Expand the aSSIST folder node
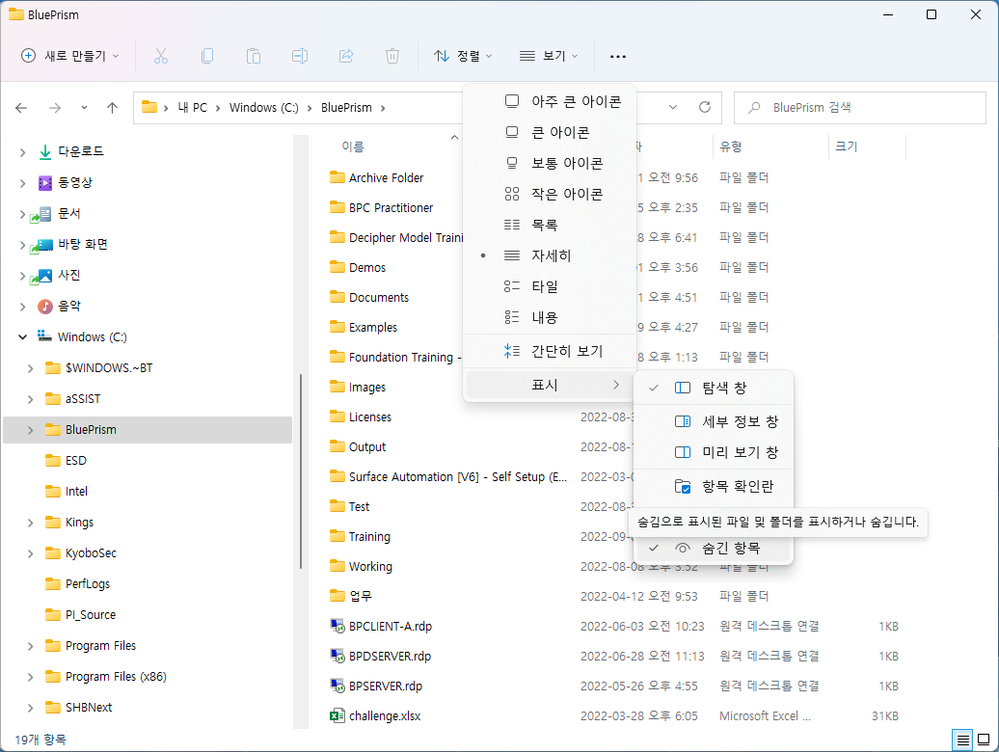Image resolution: width=999 pixels, height=752 pixels. [x=30, y=399]
